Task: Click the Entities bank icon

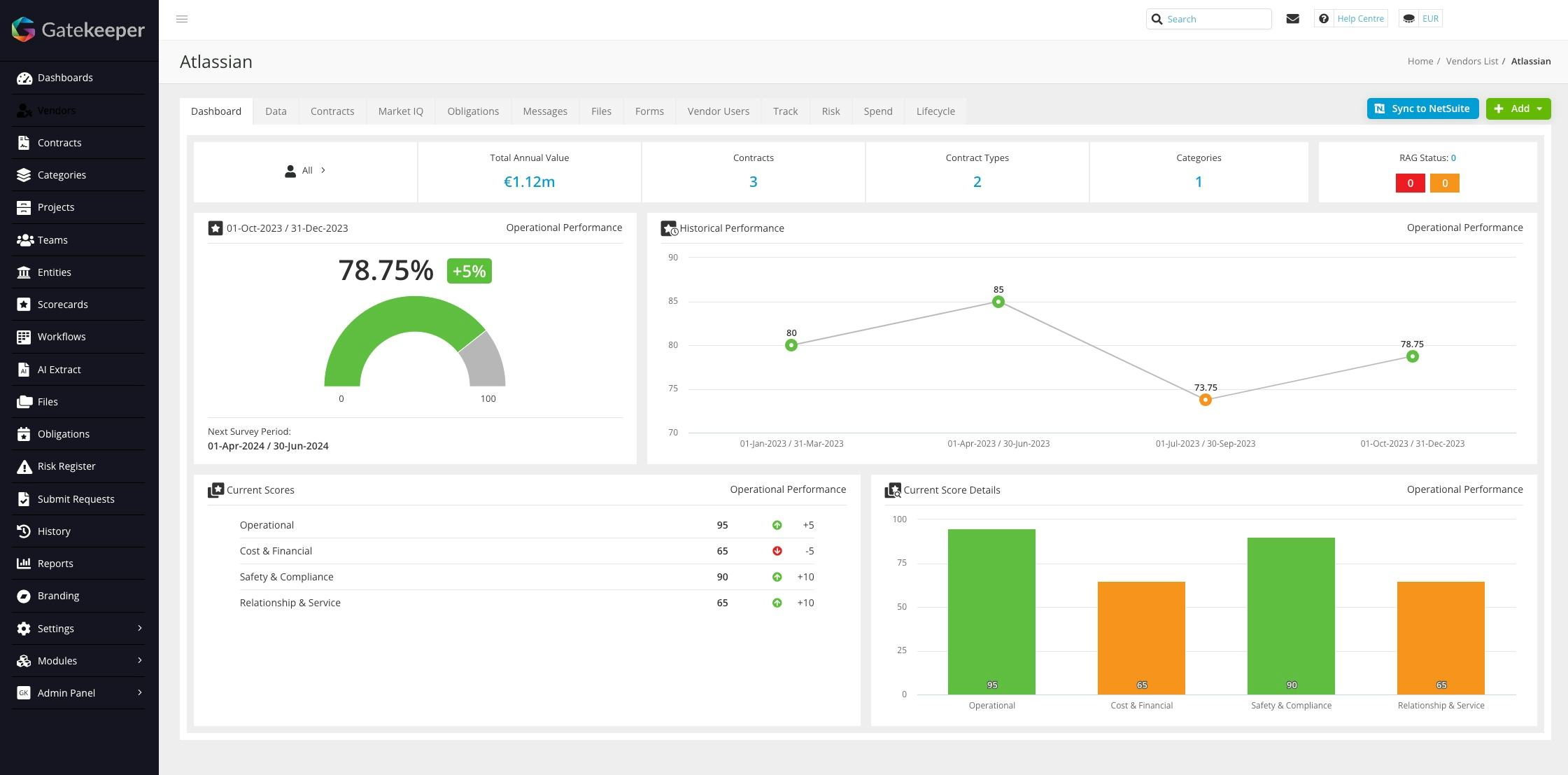Action: click(24, 272)
